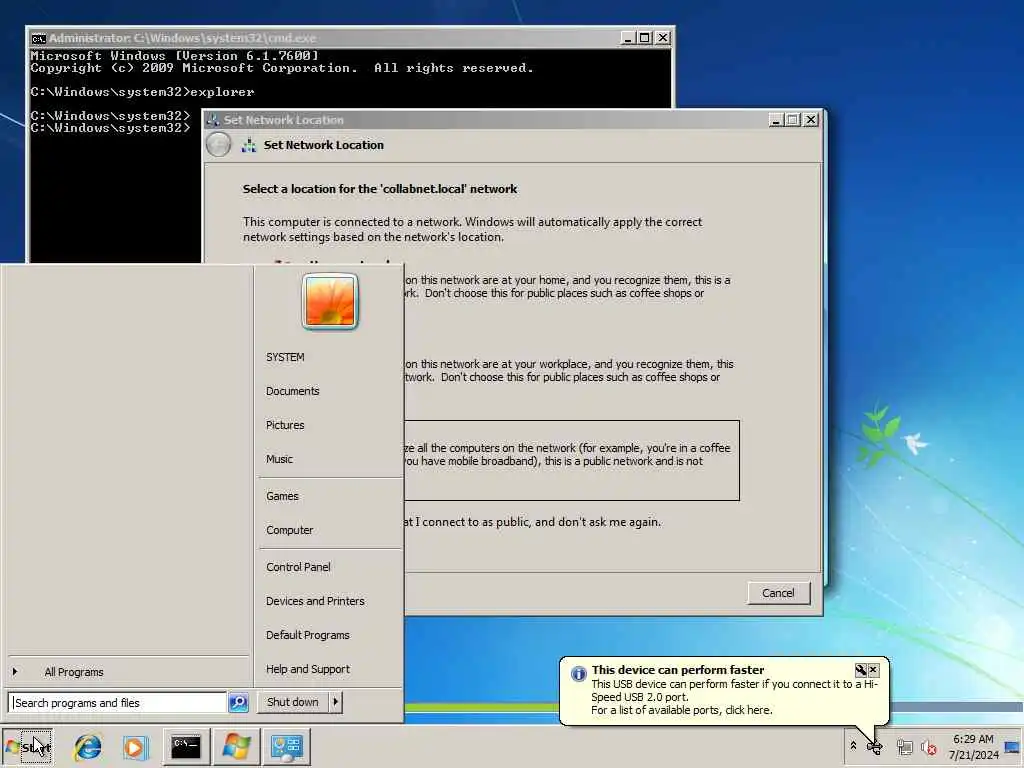Click the 'C:\Windows\system32>explorer' line in cmd
The height and width of the screenshot is (768, 1024).
[142, 92]
